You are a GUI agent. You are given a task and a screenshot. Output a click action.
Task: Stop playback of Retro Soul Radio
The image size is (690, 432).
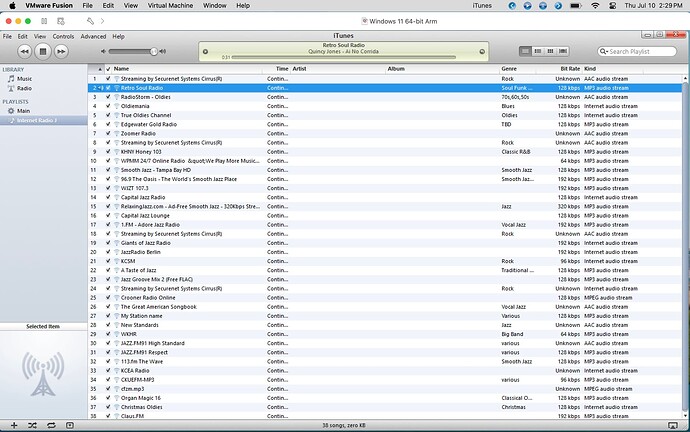click(x=43, y=51)
